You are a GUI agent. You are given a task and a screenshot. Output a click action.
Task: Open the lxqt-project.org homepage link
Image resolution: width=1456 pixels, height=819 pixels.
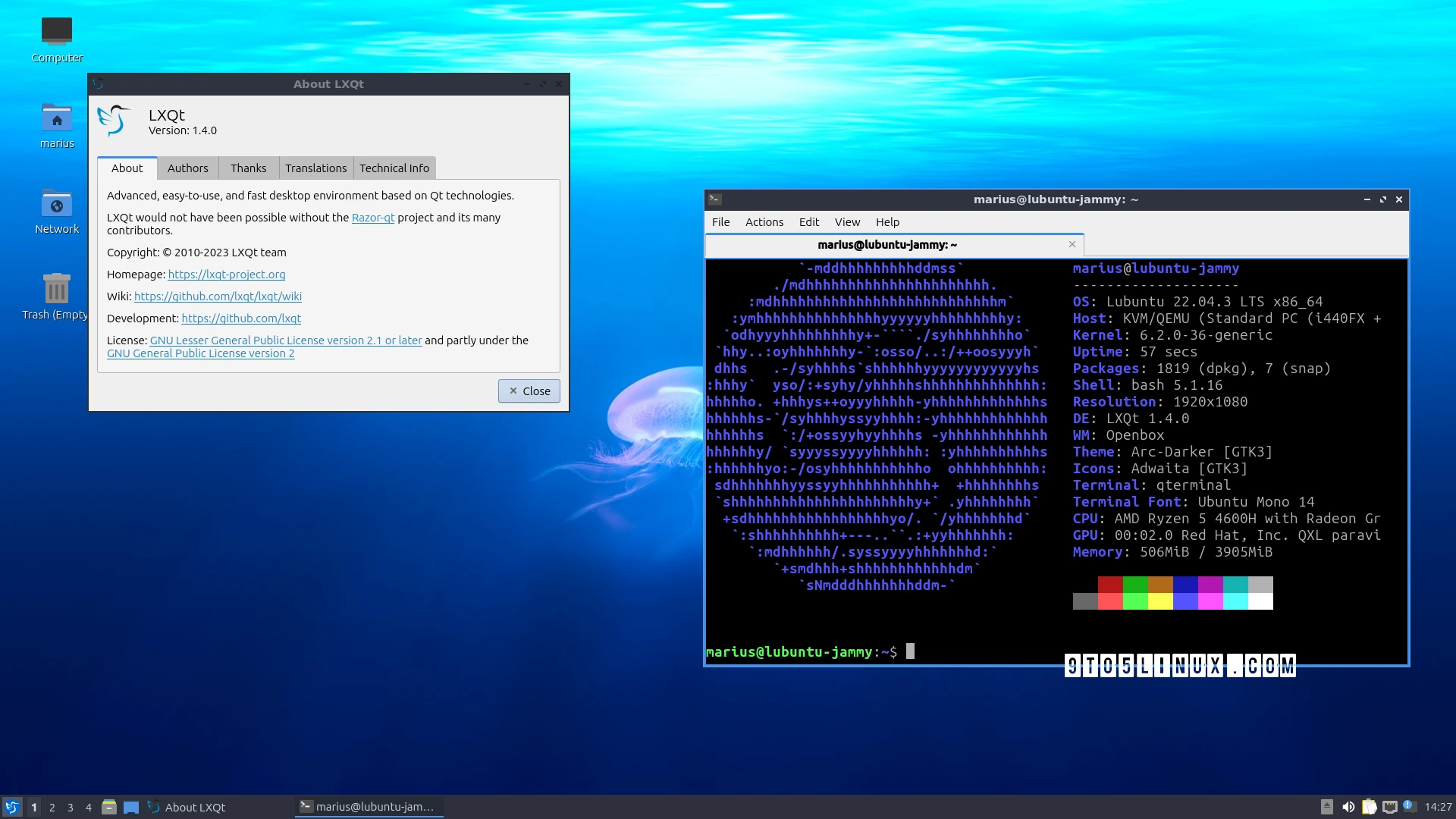(x=227, y=274)
